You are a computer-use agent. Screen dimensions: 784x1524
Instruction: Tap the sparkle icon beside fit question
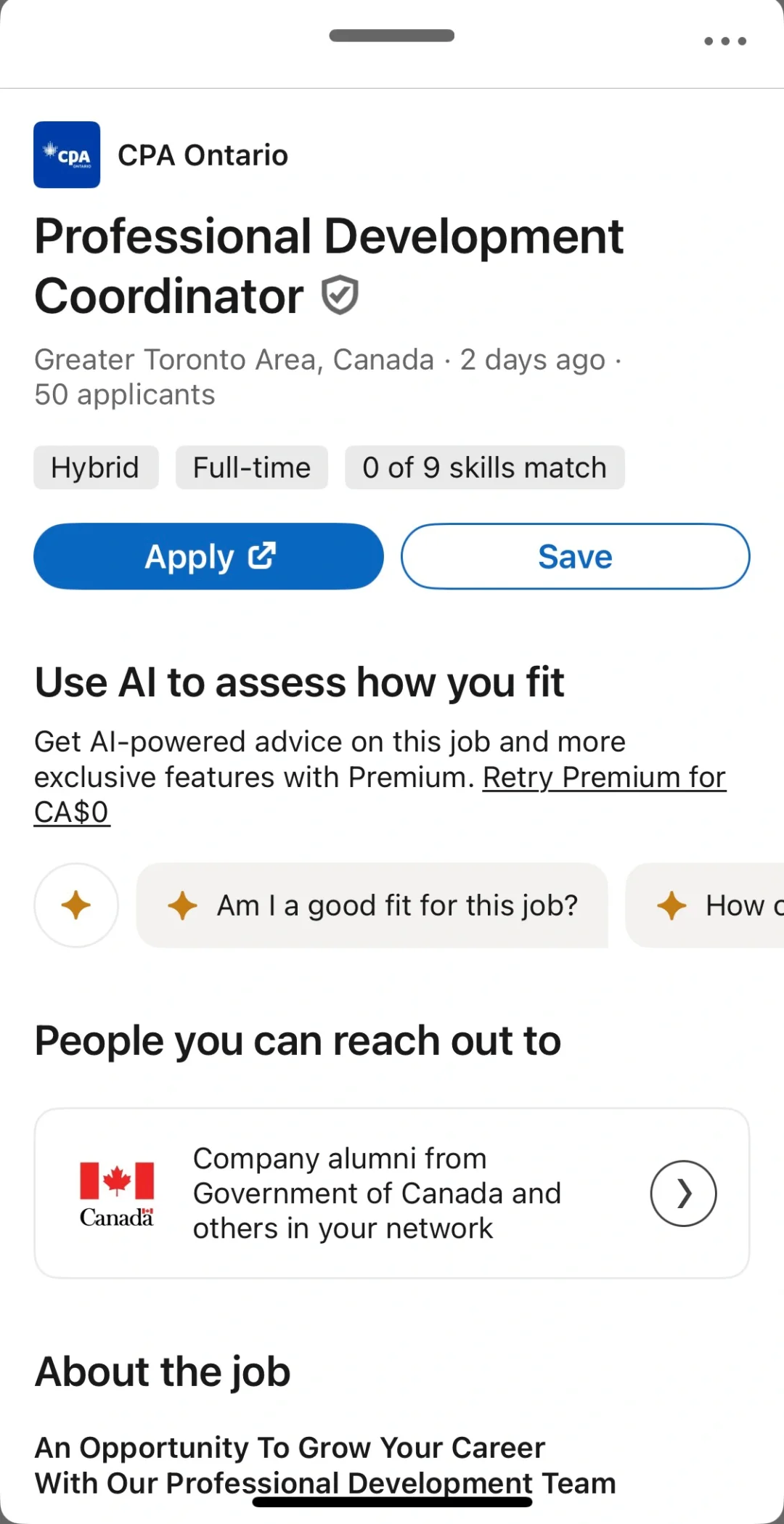pos(182,905)
